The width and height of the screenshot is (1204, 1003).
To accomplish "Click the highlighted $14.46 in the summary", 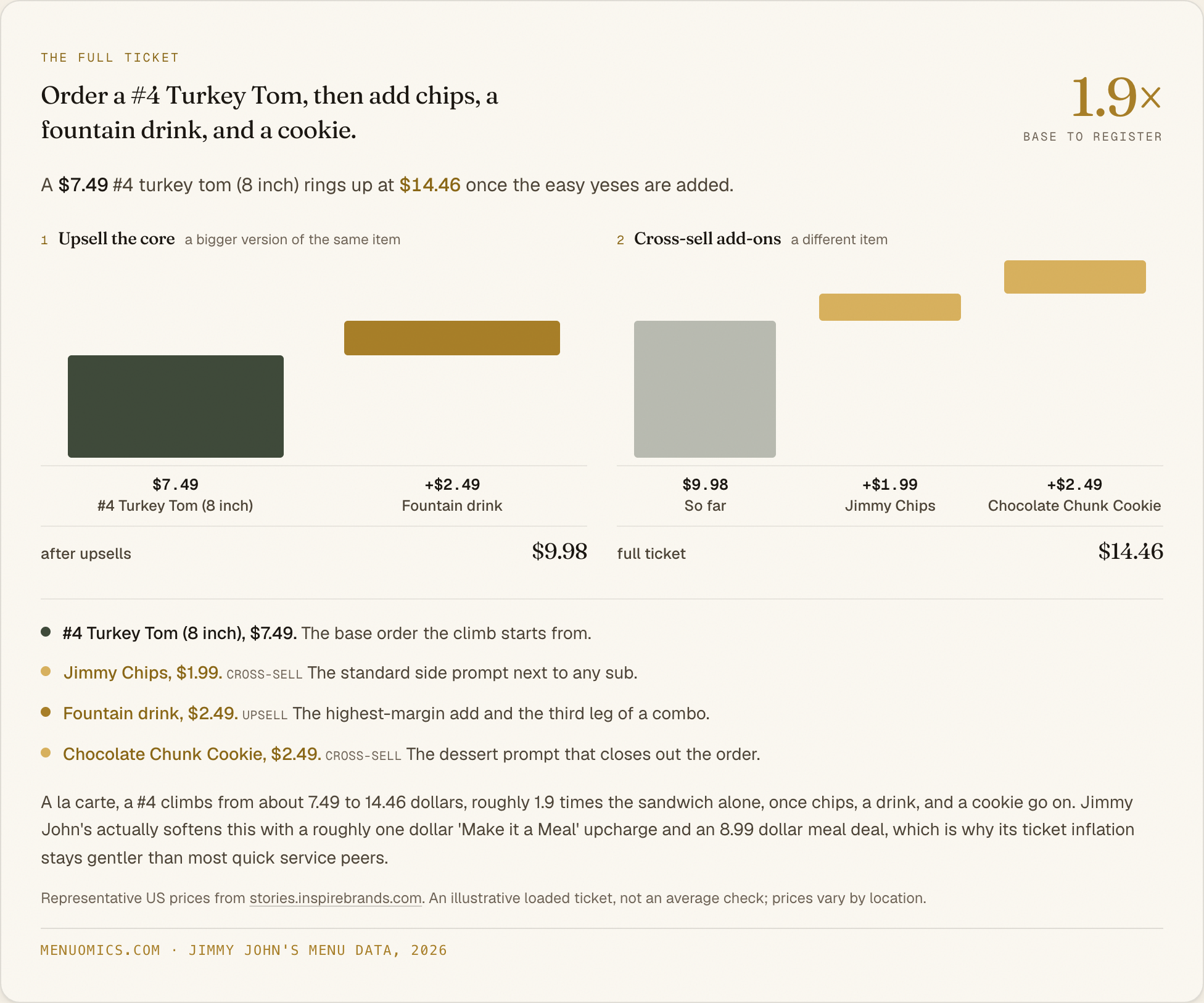I will (x=430, y=185).
